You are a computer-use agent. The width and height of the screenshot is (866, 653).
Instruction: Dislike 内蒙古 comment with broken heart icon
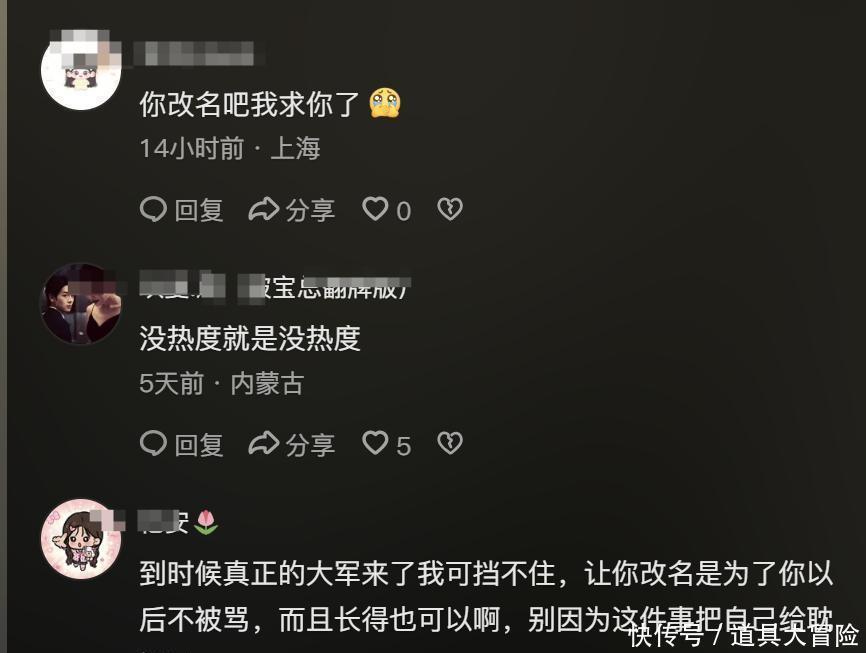point(450,444)
